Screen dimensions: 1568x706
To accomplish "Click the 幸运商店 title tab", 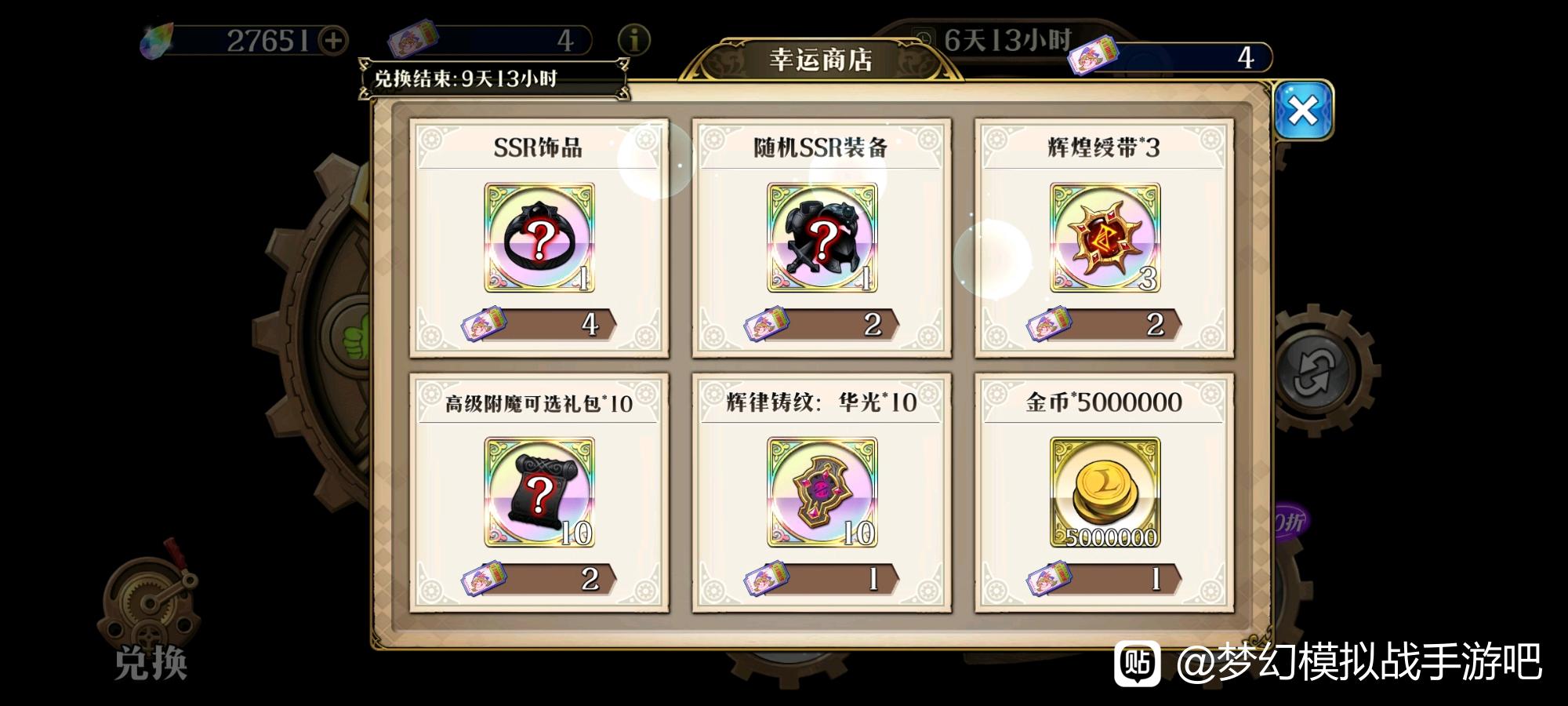I will pyautogui.click(x=821, y=60).
